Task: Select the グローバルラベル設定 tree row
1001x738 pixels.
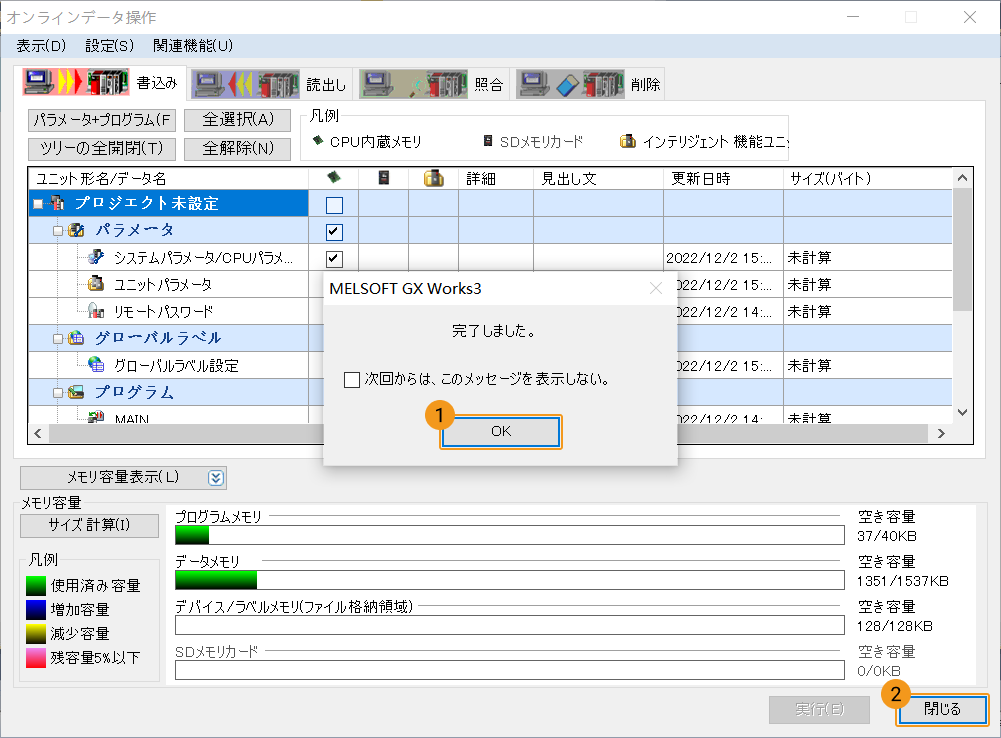Action: tap(169, 366)
